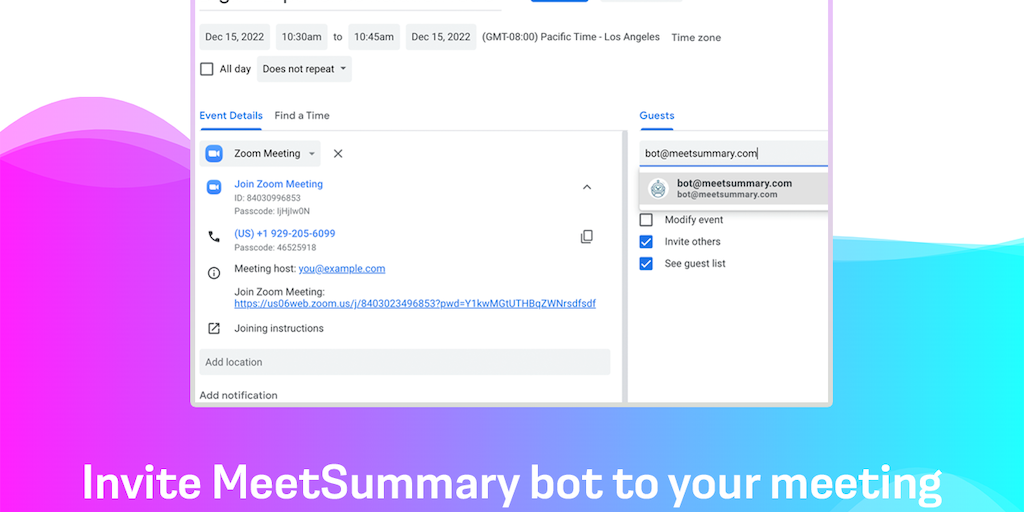The image size is (1024, 512).
Task: Switch to the Event Details tab
Action: pyautogui.click(x=231, y=116)
